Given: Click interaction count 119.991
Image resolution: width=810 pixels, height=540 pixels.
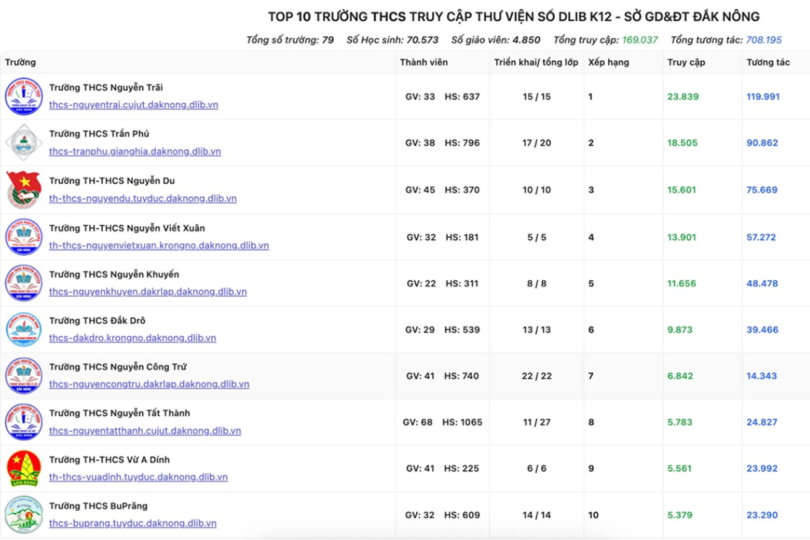Looking at the screenshot, I should [x=763, y=97].
